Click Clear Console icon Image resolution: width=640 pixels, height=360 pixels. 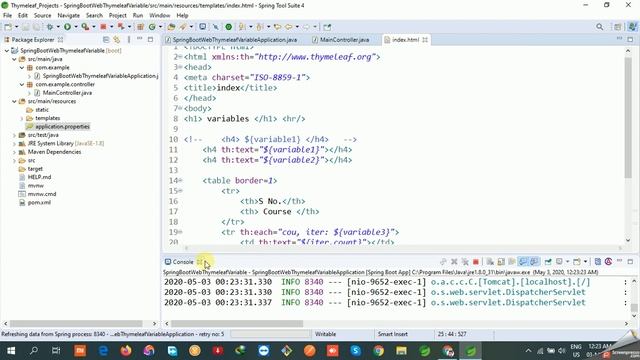[490, 262]
